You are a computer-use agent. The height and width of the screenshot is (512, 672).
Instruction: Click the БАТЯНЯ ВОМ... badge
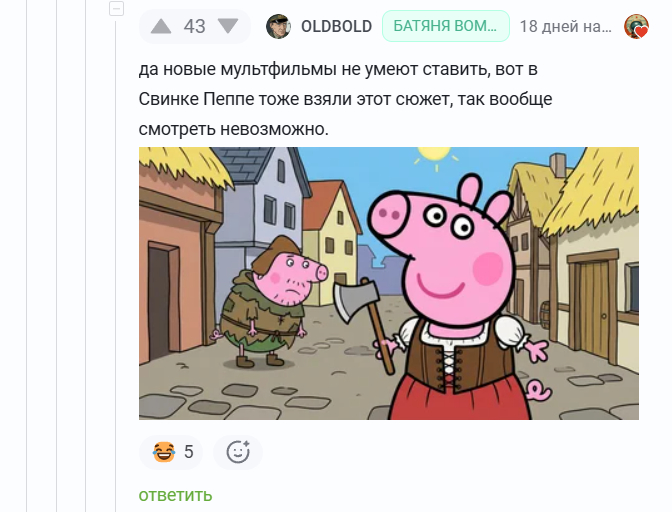446,26
